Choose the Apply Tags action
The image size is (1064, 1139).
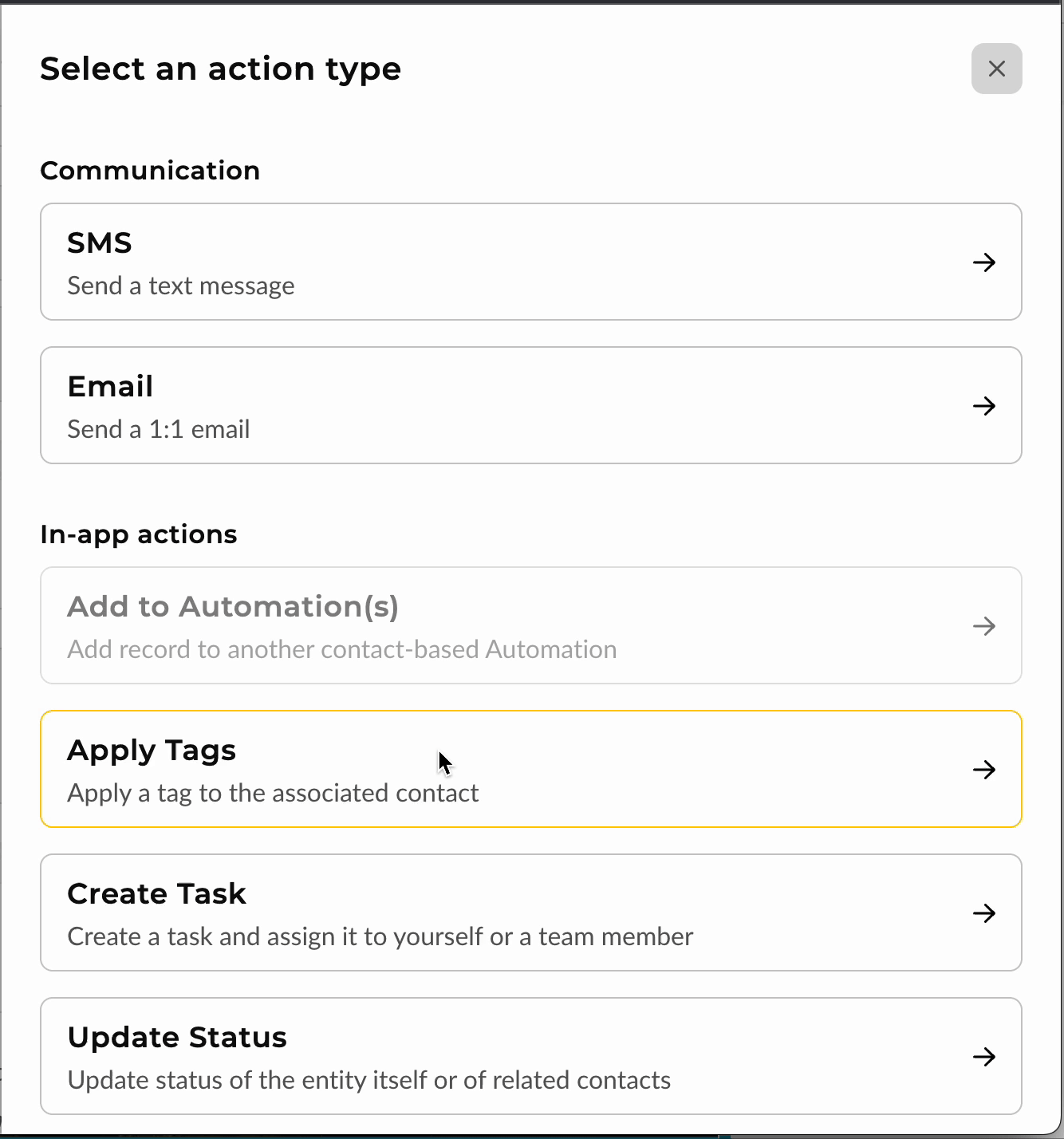(531, 769)
